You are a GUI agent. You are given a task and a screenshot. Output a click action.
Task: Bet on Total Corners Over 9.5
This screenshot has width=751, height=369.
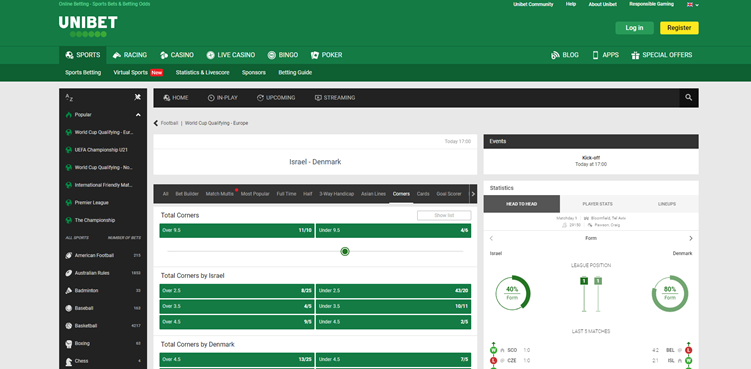[x=237, y=231]
